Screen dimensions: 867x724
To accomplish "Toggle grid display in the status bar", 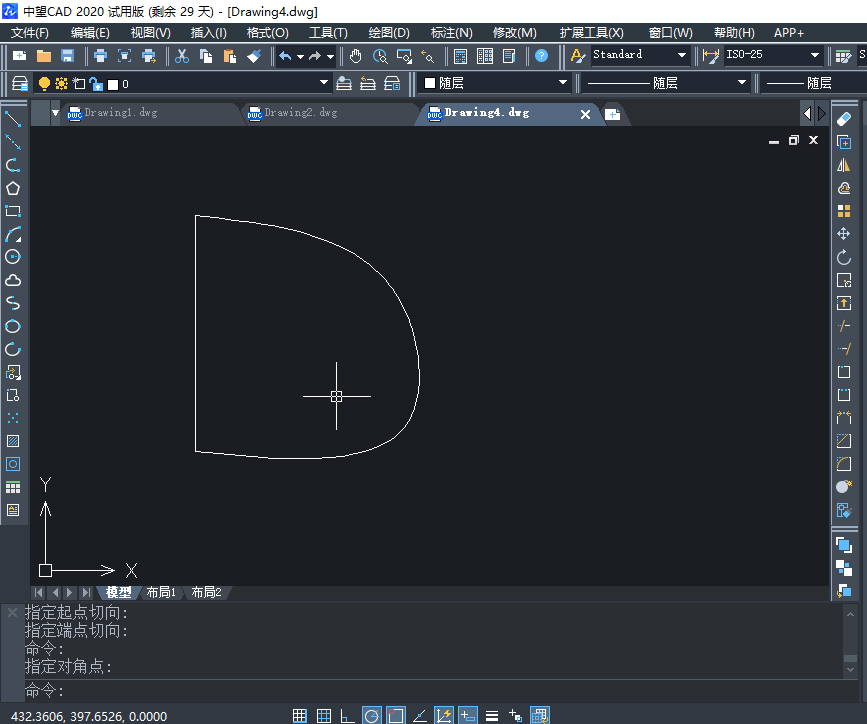I will click(x=324, y=715).
